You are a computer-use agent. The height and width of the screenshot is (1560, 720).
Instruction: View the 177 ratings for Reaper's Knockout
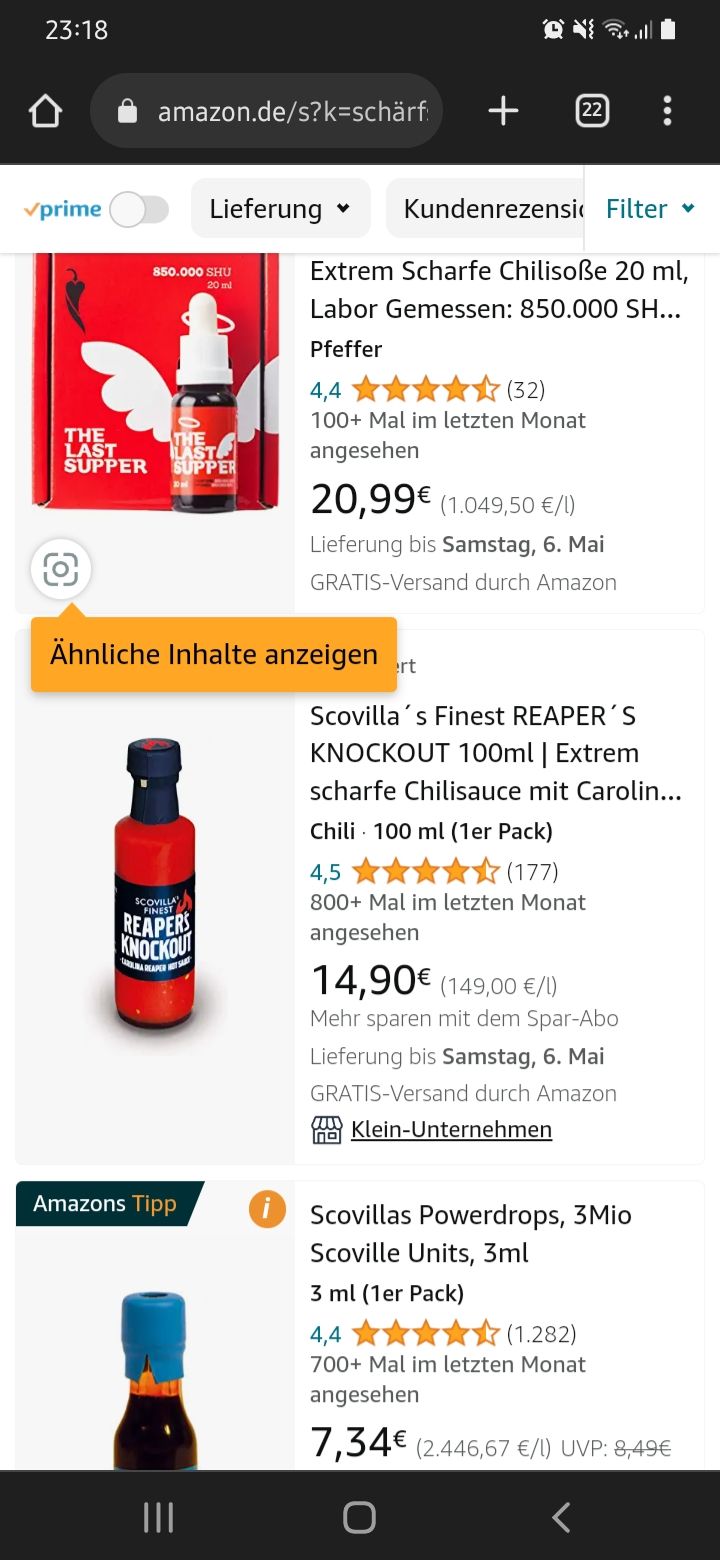[532, 872]
